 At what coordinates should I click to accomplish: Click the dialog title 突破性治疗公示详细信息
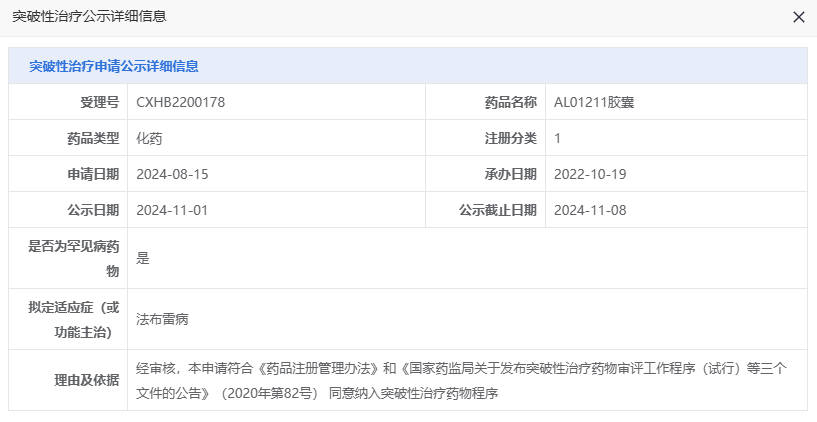tap(89, 17)
